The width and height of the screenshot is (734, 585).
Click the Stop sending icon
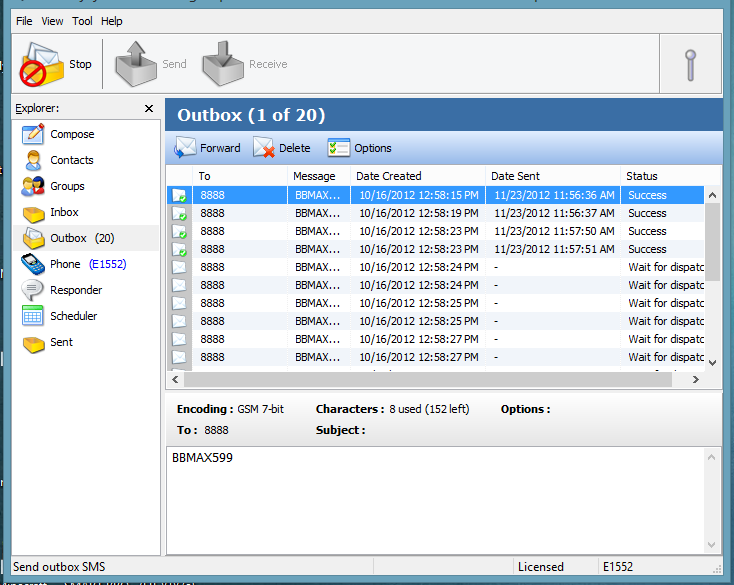[42, 65]
